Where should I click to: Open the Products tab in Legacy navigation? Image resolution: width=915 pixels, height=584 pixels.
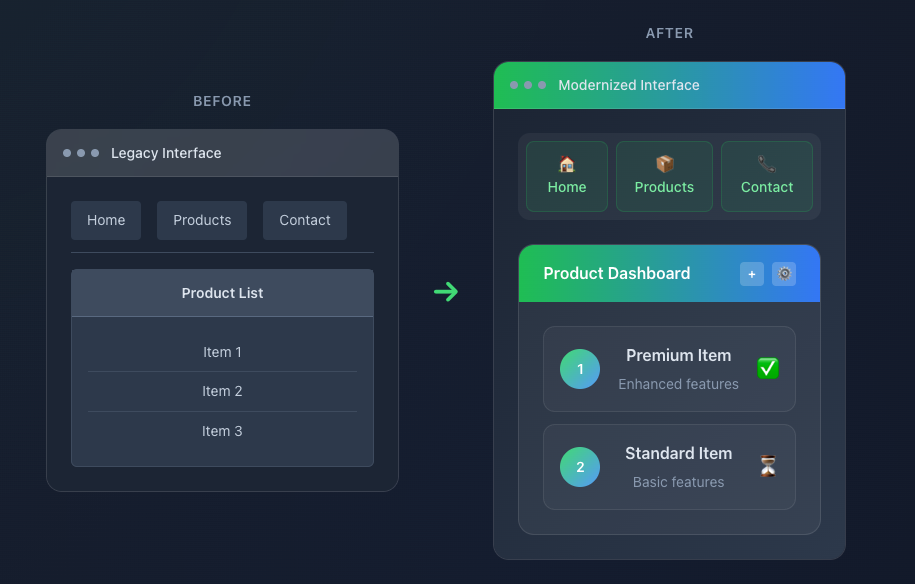(201, 220)
